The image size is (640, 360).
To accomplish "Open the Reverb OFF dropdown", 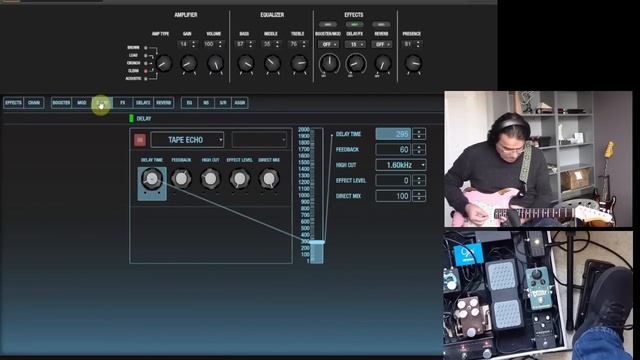I will pos(382,44).
